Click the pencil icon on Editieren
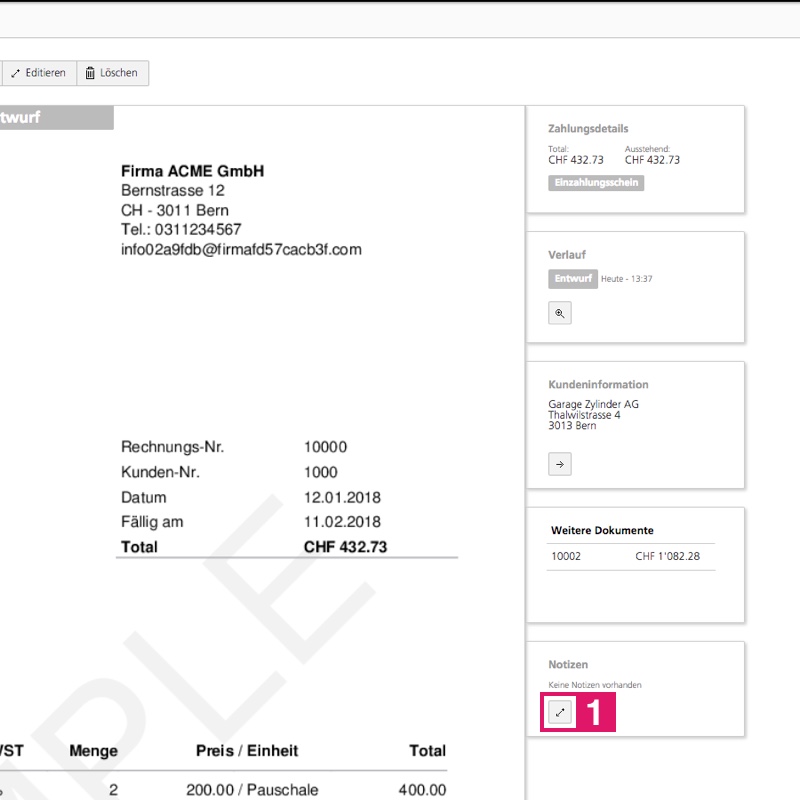The height and width of the screenshot is (800, 800). click(15, 73)
